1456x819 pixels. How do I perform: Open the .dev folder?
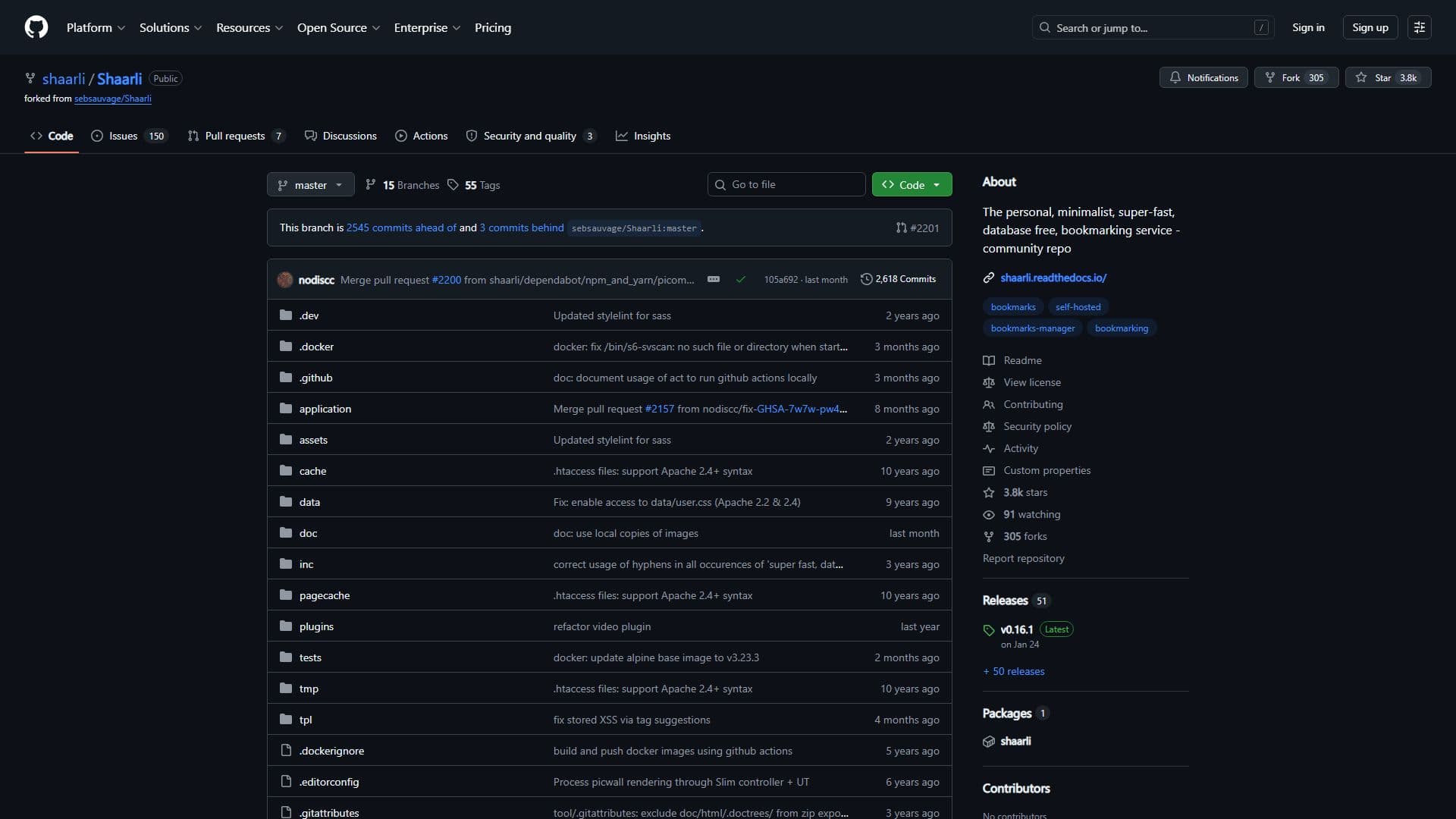pos(309,315)
